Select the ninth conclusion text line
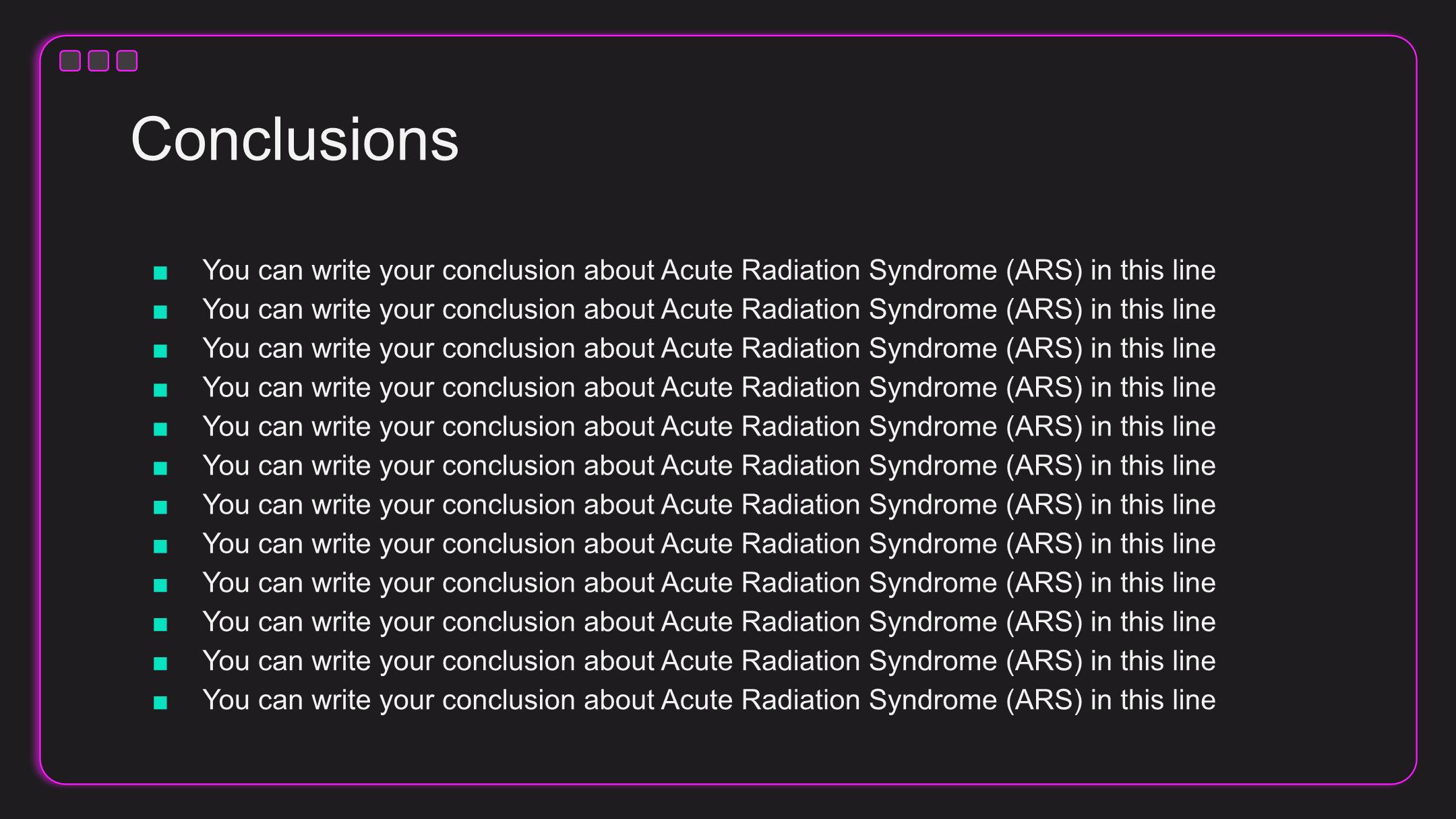Image resolution: width=1456 pixels, height=819 pixels. (709, 583)
